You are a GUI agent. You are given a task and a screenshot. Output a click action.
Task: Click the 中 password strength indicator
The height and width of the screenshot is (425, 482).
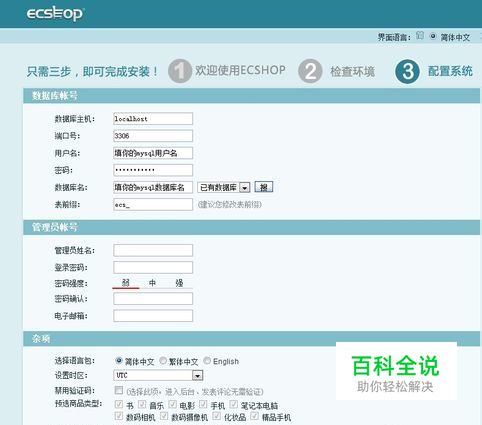152,283
